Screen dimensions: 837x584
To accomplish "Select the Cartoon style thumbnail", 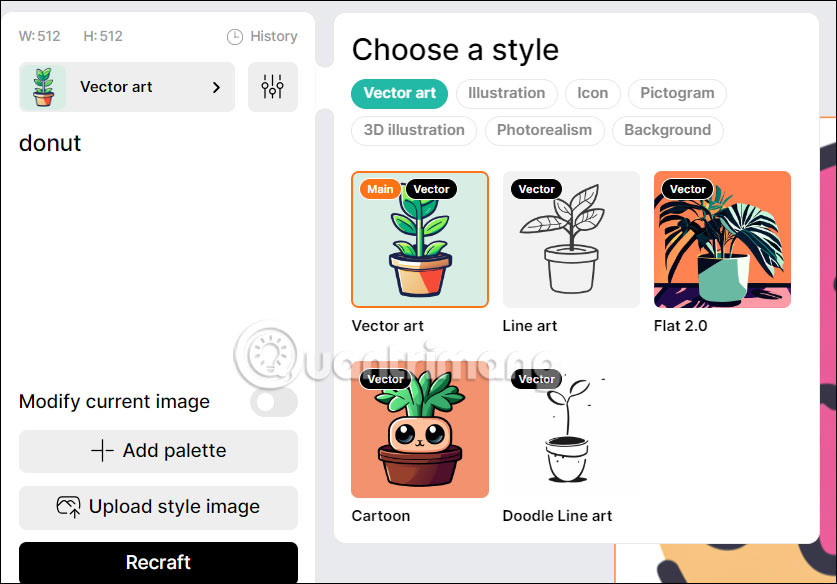I will click(x=420, y=429).
